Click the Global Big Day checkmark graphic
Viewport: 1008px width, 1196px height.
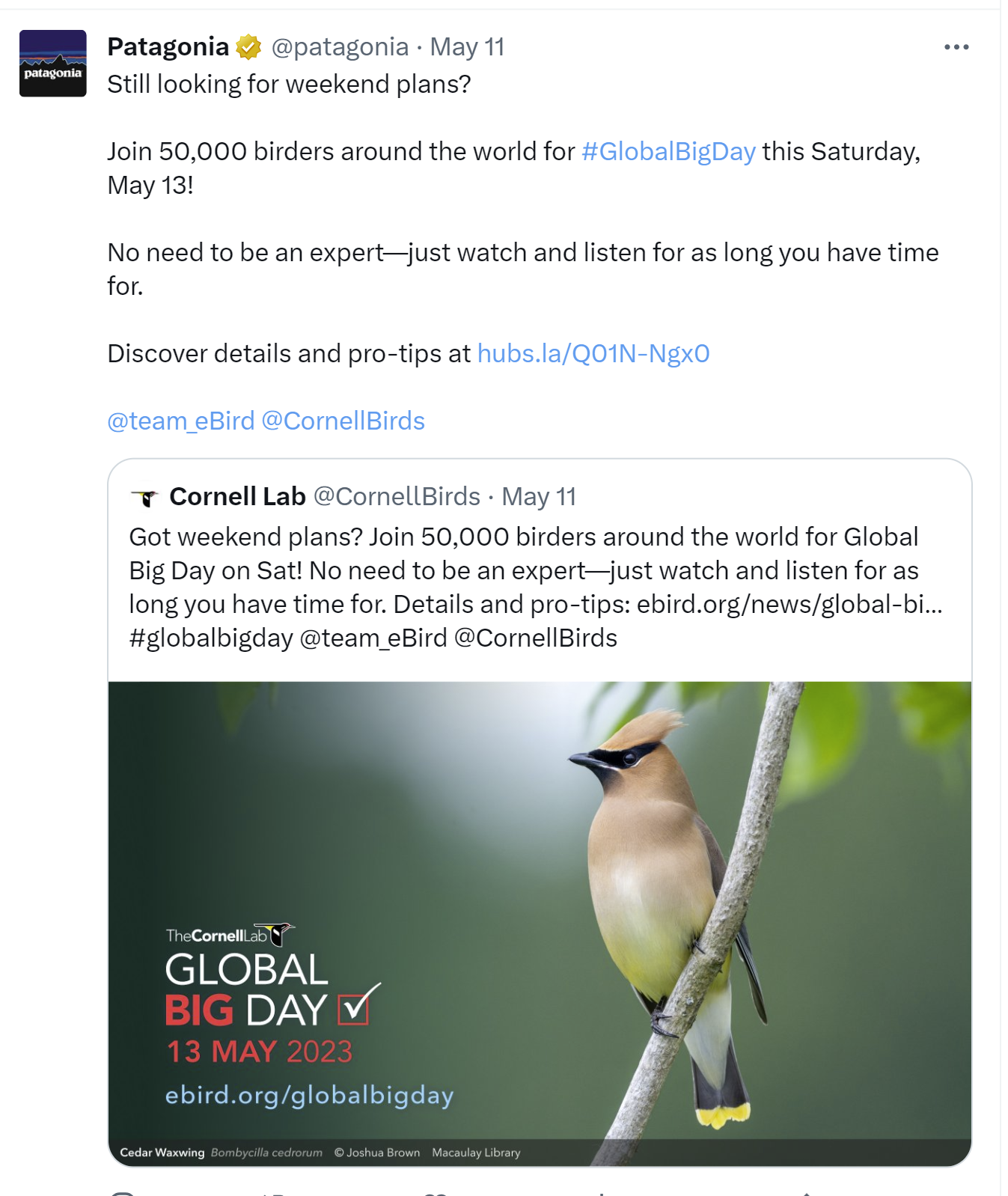point(358,1004)
